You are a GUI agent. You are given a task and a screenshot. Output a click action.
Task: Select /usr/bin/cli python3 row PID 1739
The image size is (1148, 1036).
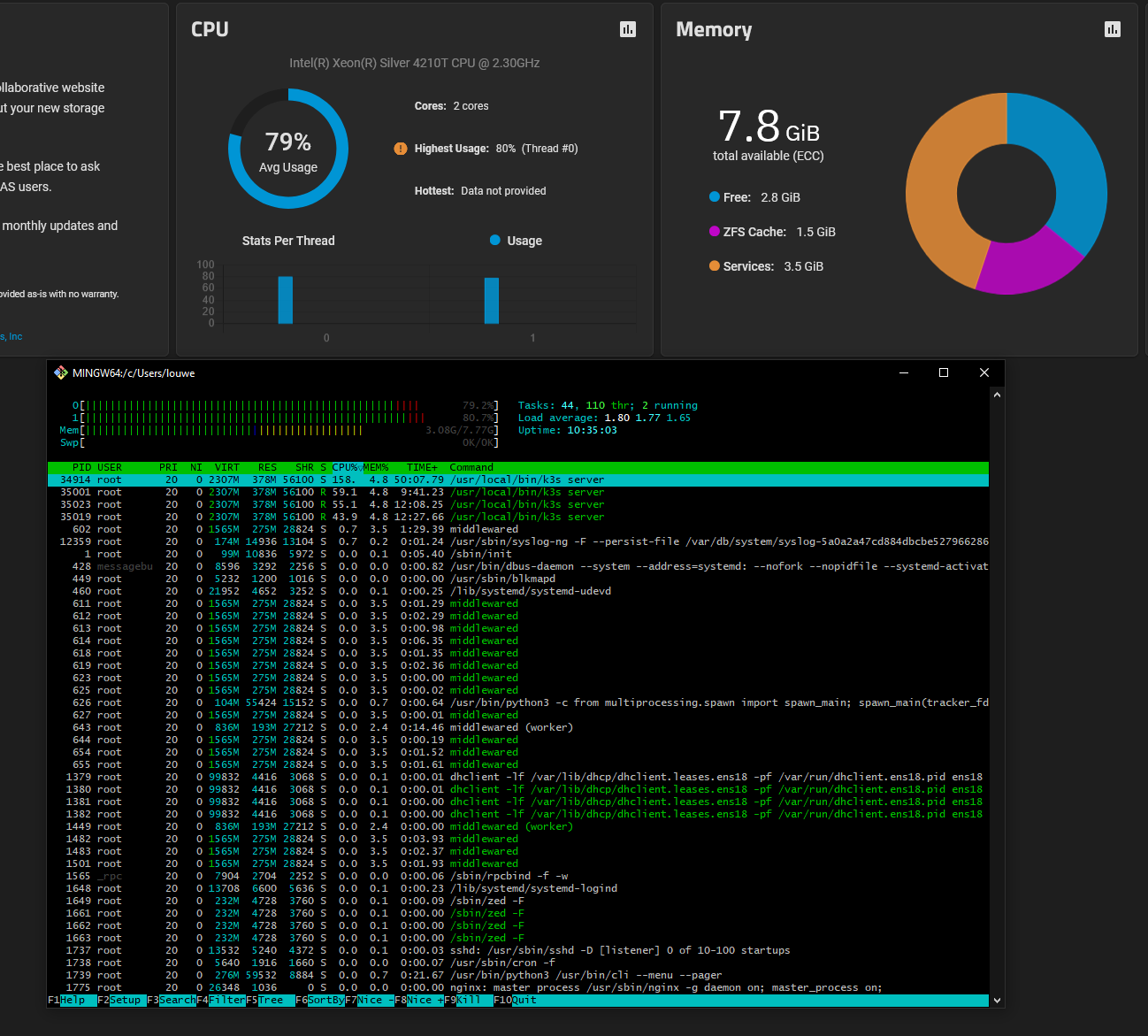tap(518, 975)
